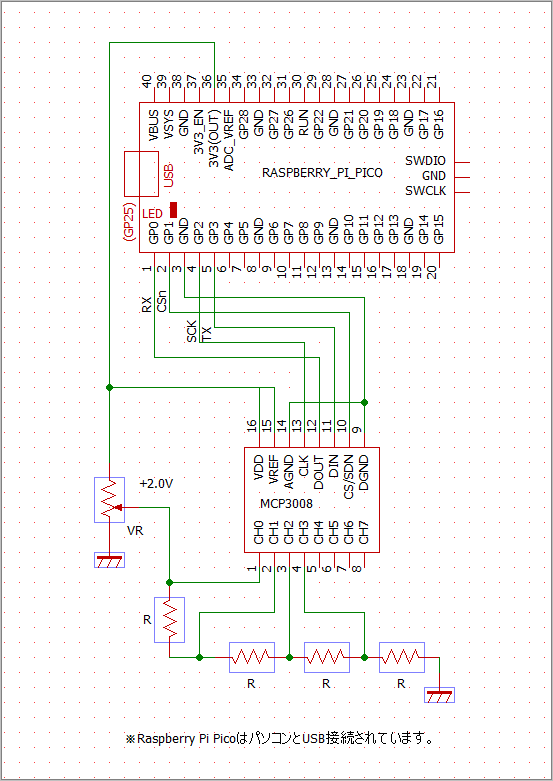Image resolution: width=553 pixels, height=781 pixels.
Task: Click the SWDIO pin label
Action: point(425,161)
